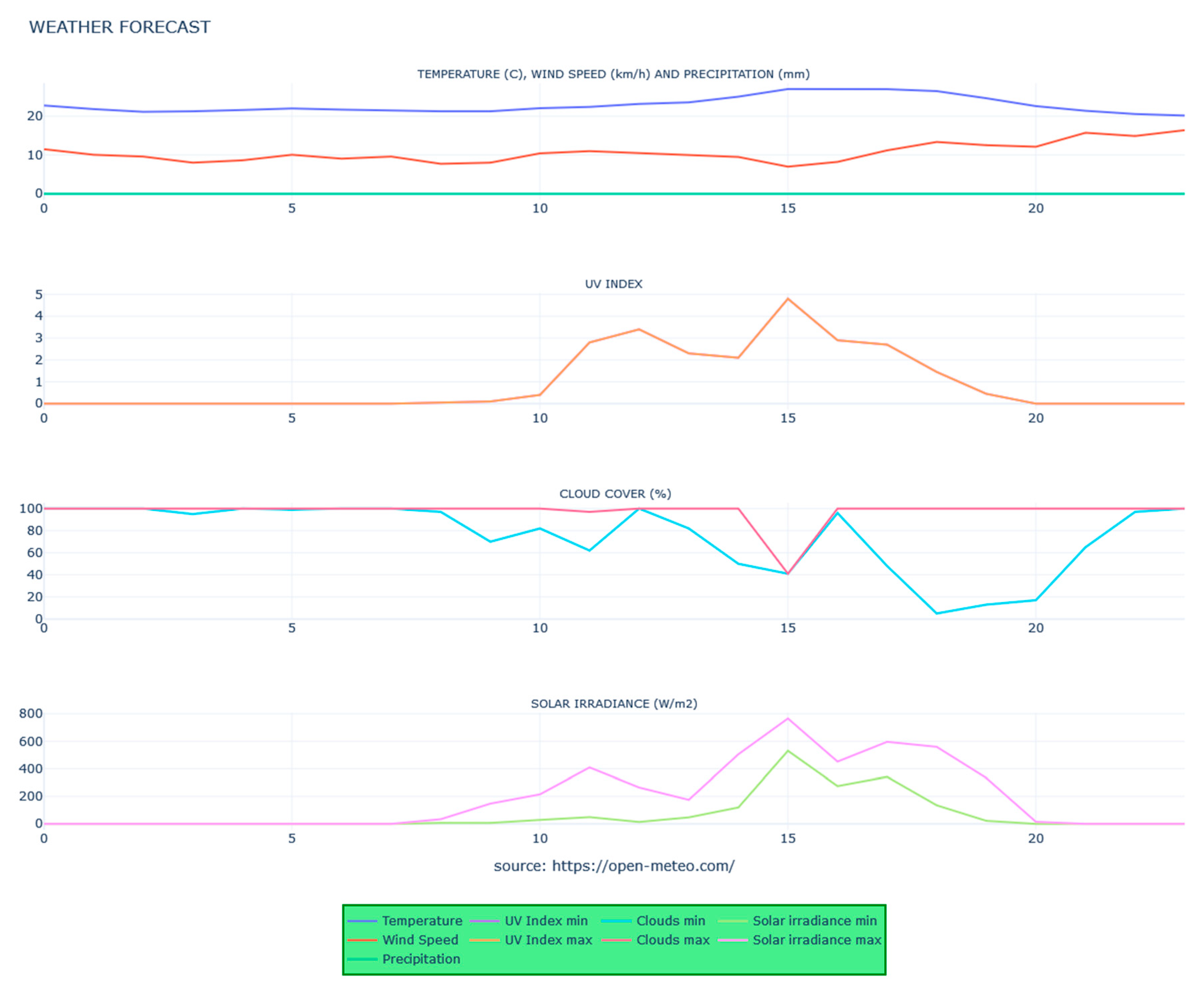
Task: Toggle Precipitation series in legend
Action: pyautogui.click(x=421, y=959)
